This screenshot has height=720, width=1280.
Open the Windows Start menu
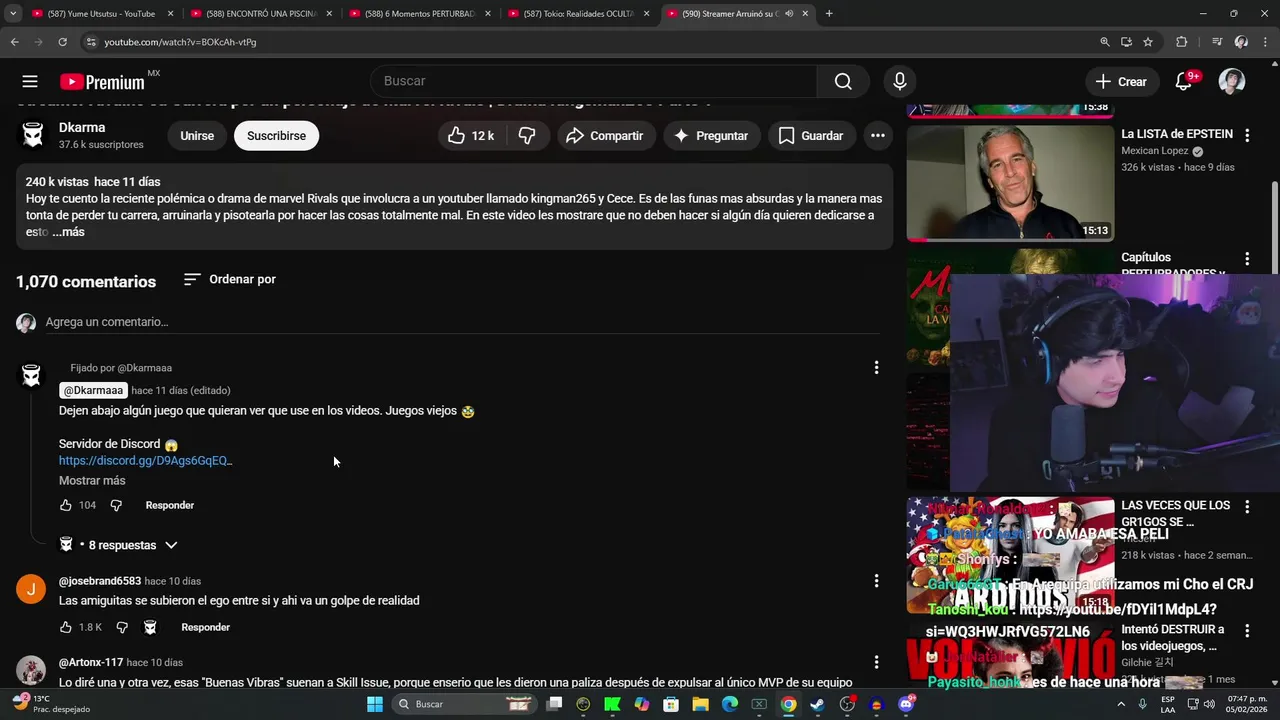click(374, 704)
